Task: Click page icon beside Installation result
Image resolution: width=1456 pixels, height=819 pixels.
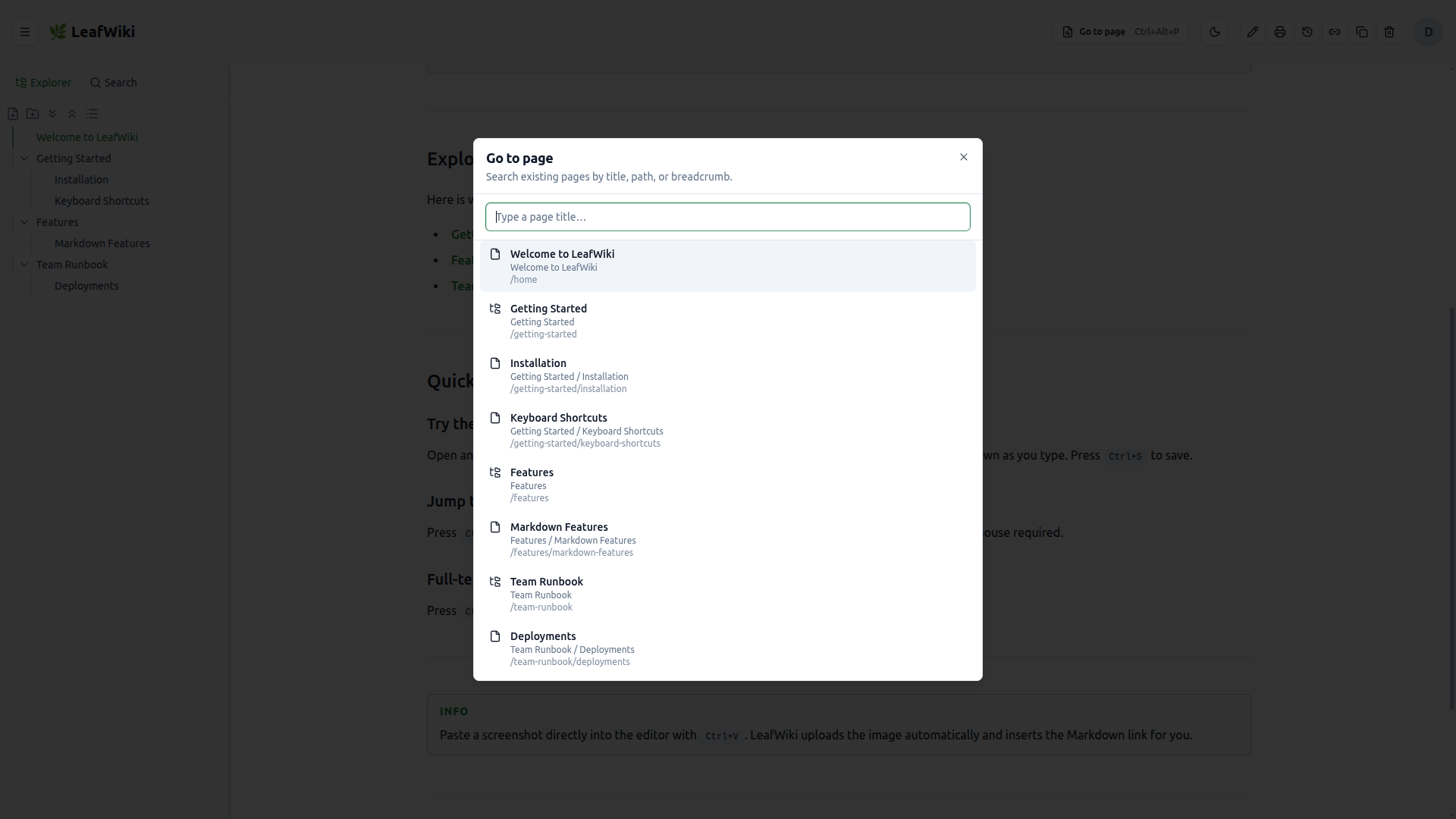Action: (495, 363)
